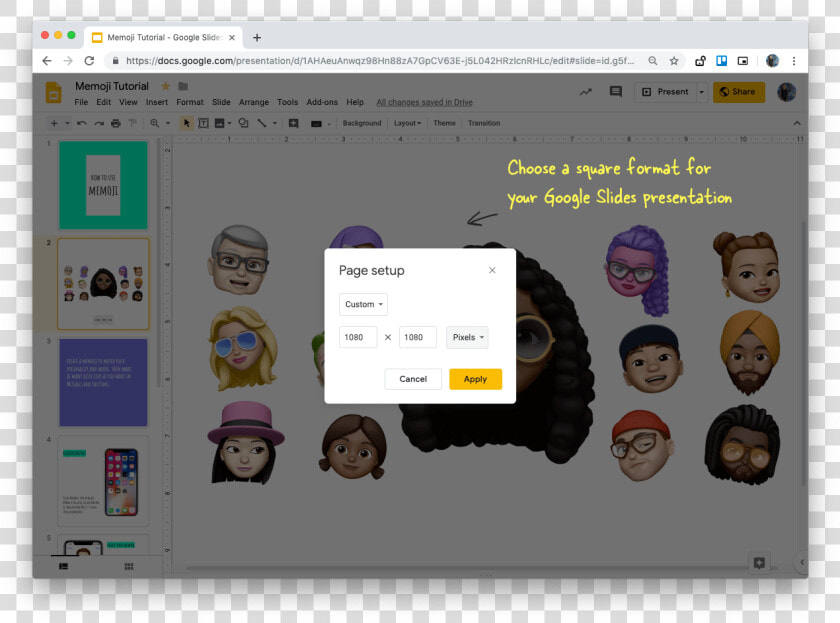840x623 pixels.
Task: Click Cancel in Page setup
Action: click(413, 379)
